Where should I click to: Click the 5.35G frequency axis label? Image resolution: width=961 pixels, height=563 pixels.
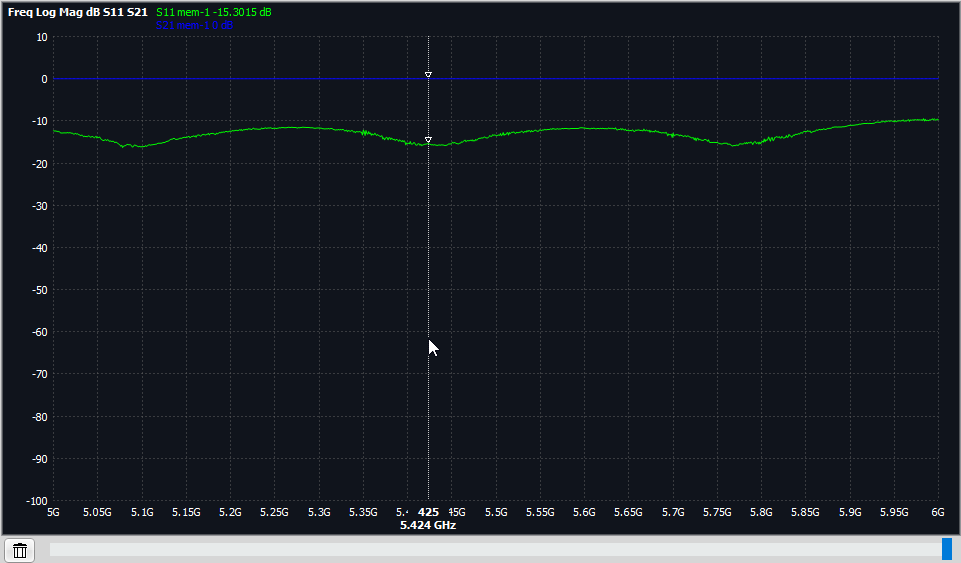click(363, 512)
